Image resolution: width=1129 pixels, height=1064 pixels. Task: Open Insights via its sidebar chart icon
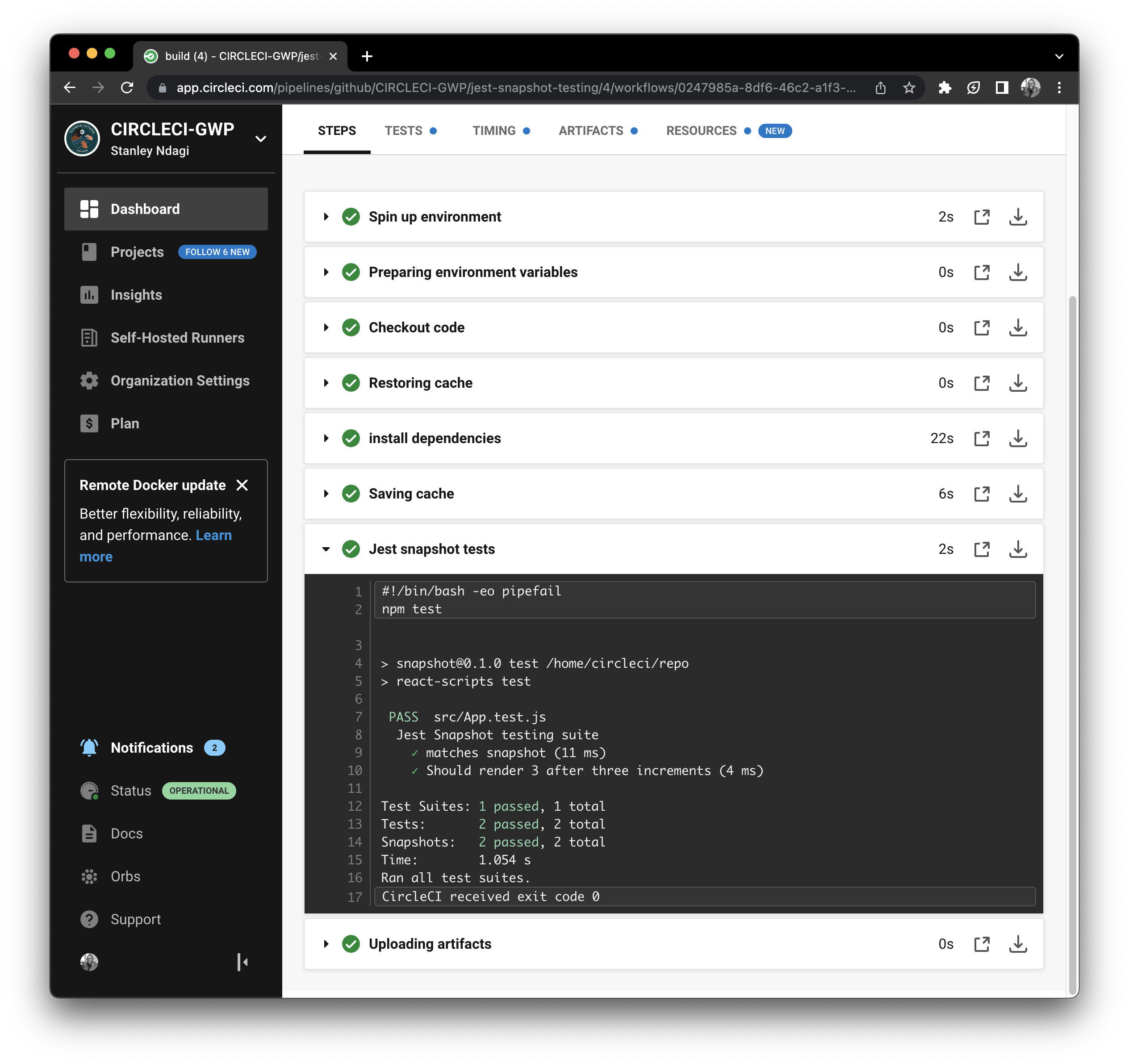pyautogui.click(x=89, y=294)
